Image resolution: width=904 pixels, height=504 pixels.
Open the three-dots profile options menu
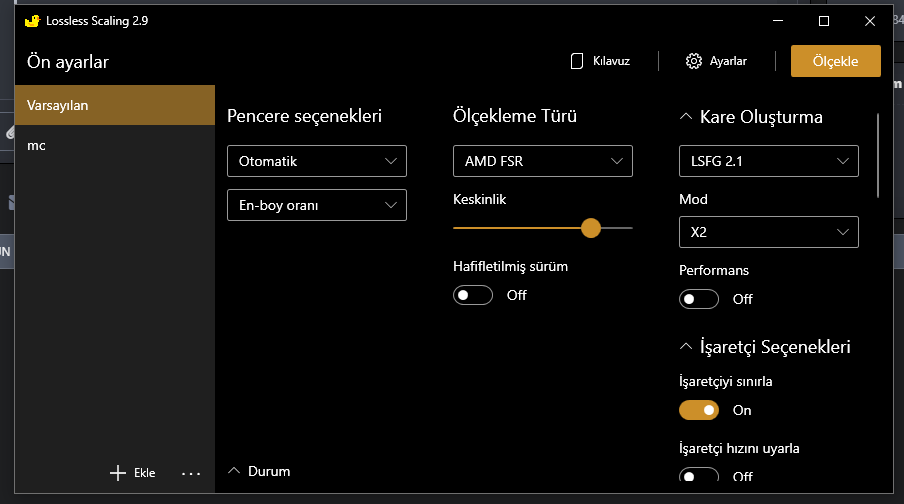[x=191, y=473]
